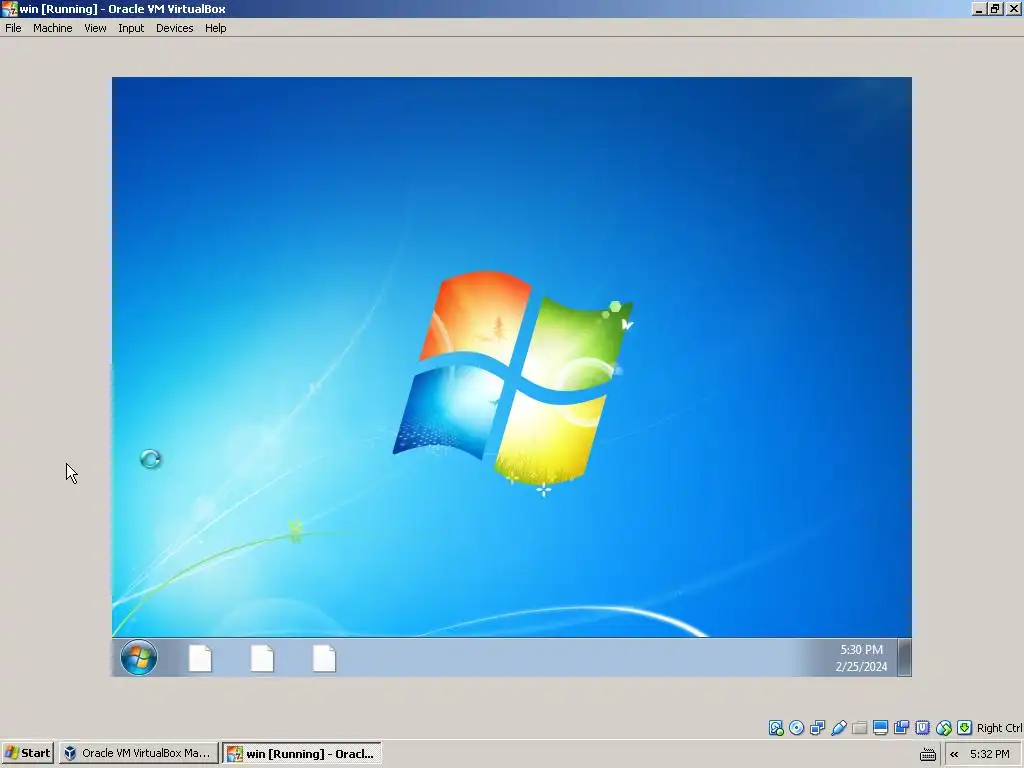Open the Devices menu

point(174,28)
